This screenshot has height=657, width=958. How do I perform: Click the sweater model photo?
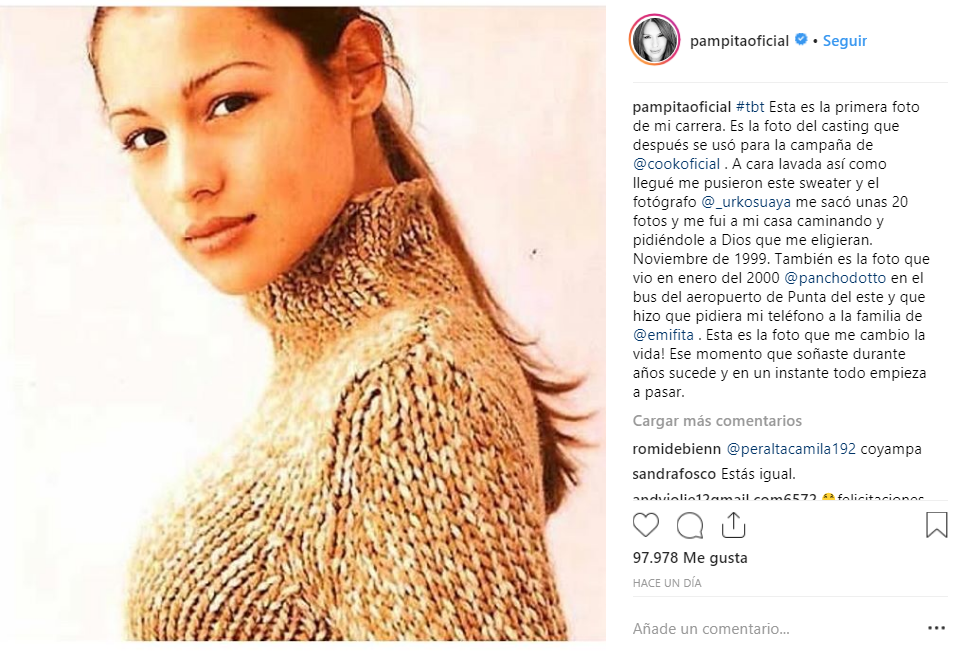(x=303, y=324)
